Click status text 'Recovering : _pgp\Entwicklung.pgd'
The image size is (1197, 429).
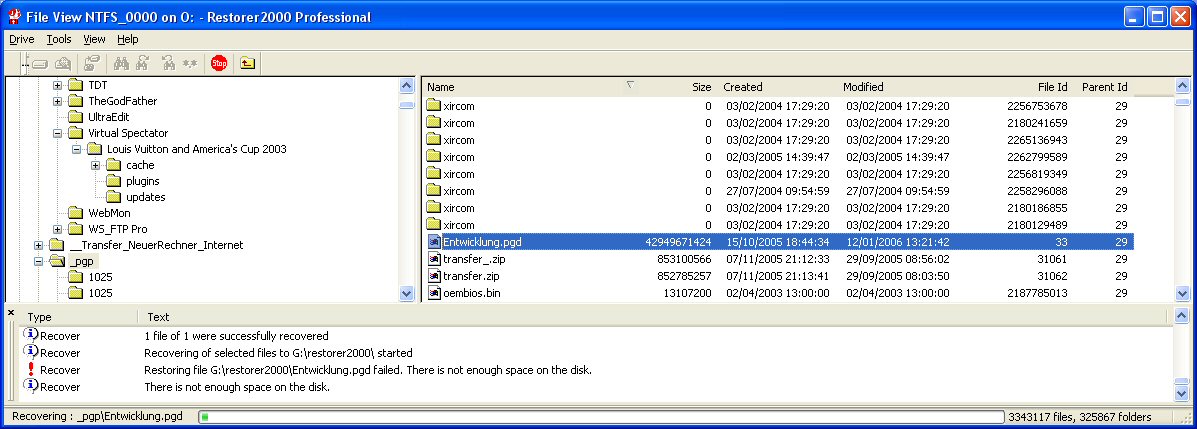point(98,417)
